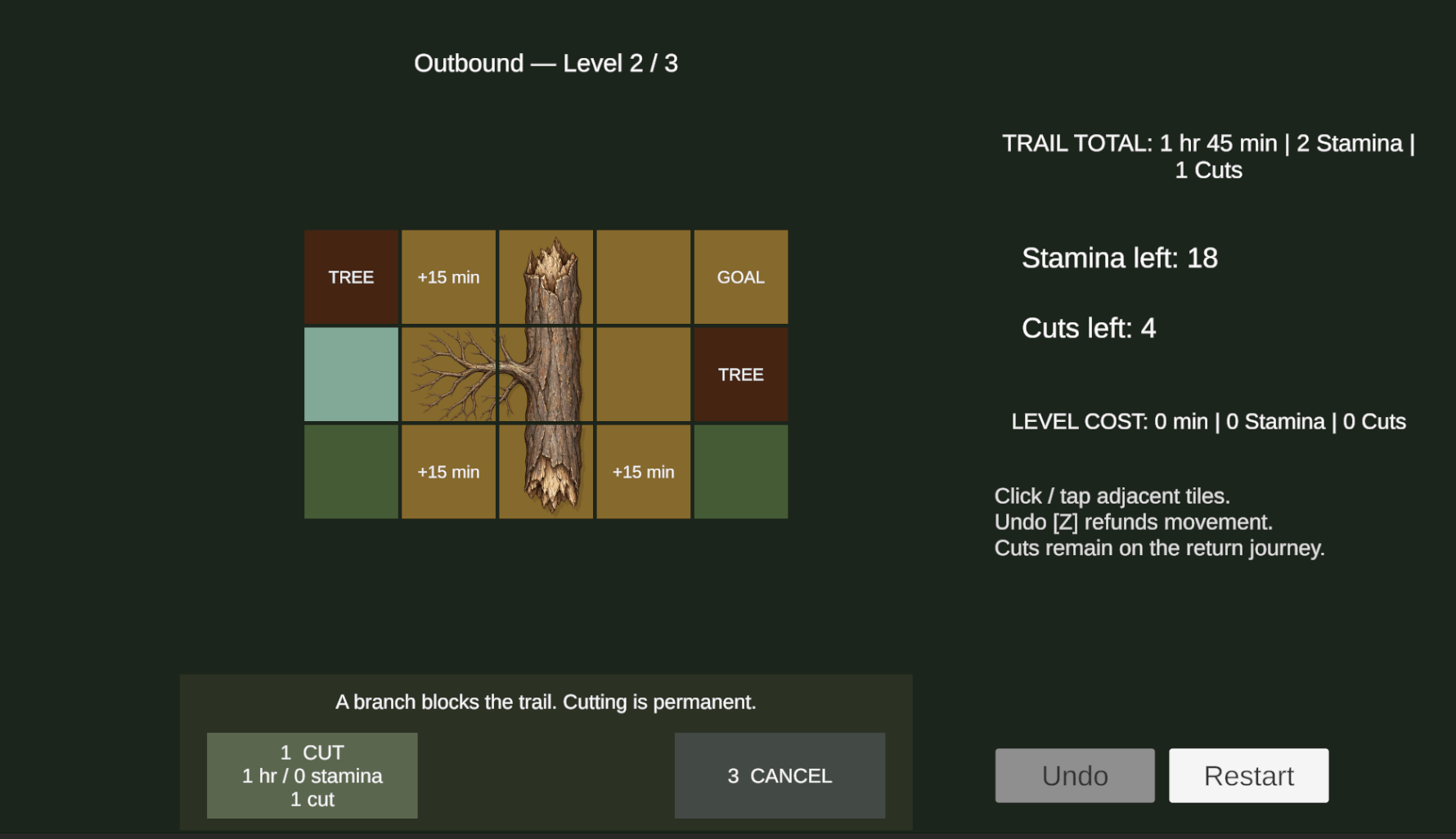
Task: Click the TRAIL TOTAL summary text
Action: pos(1208,156)
